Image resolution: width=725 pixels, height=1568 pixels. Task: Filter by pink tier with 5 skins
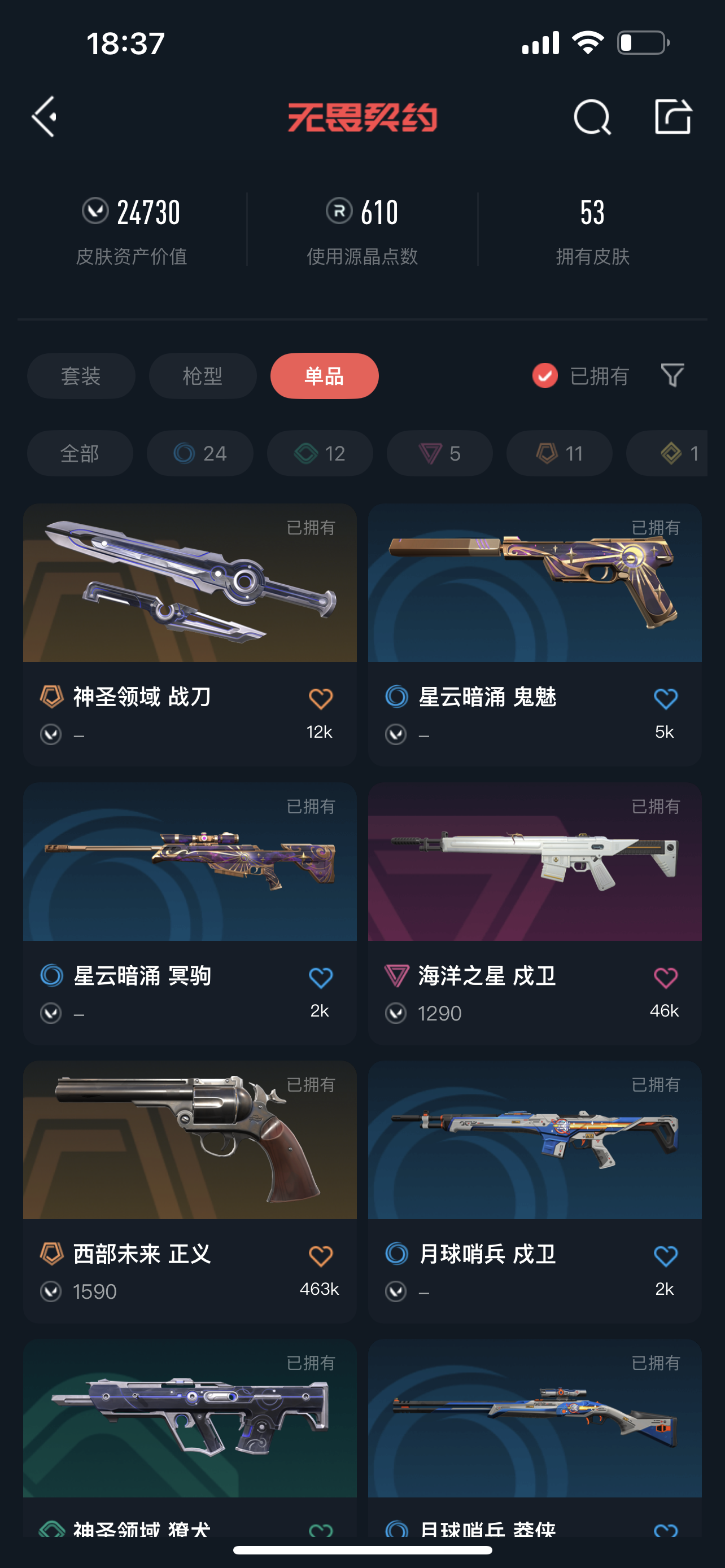click(439, 453)
